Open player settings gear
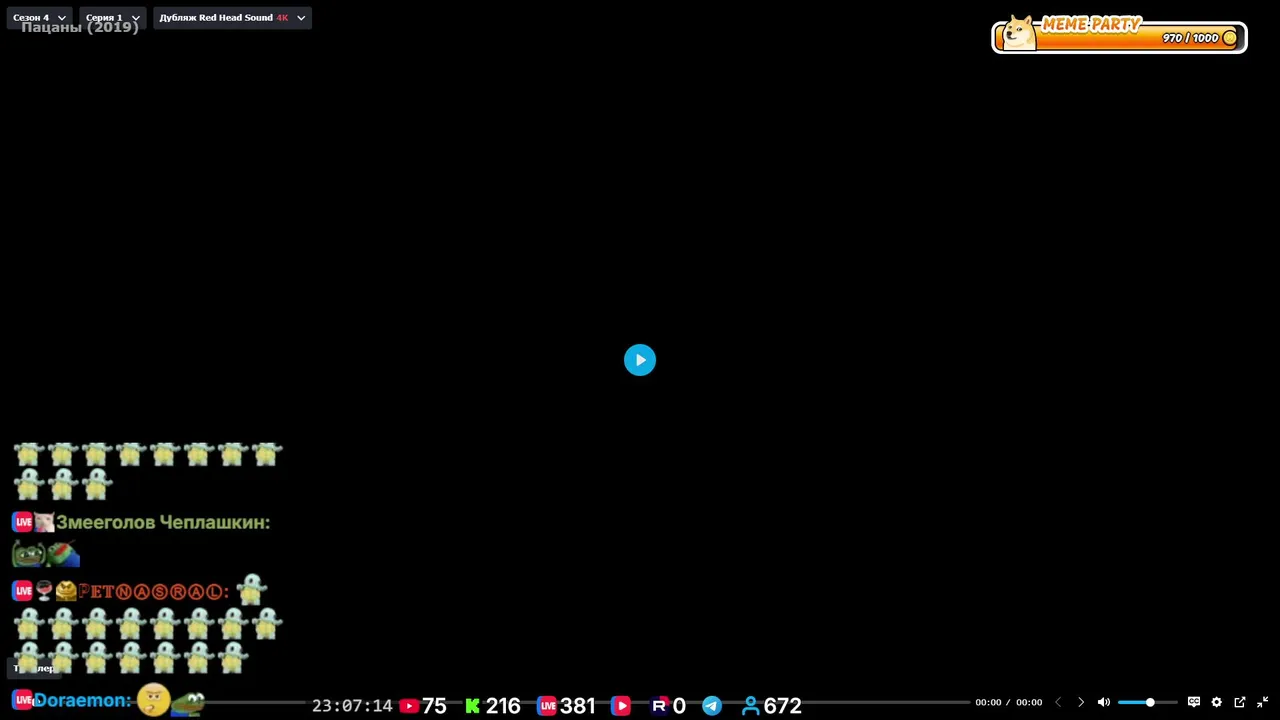Screen dimensions: 1280x720 pos(1217,702)
